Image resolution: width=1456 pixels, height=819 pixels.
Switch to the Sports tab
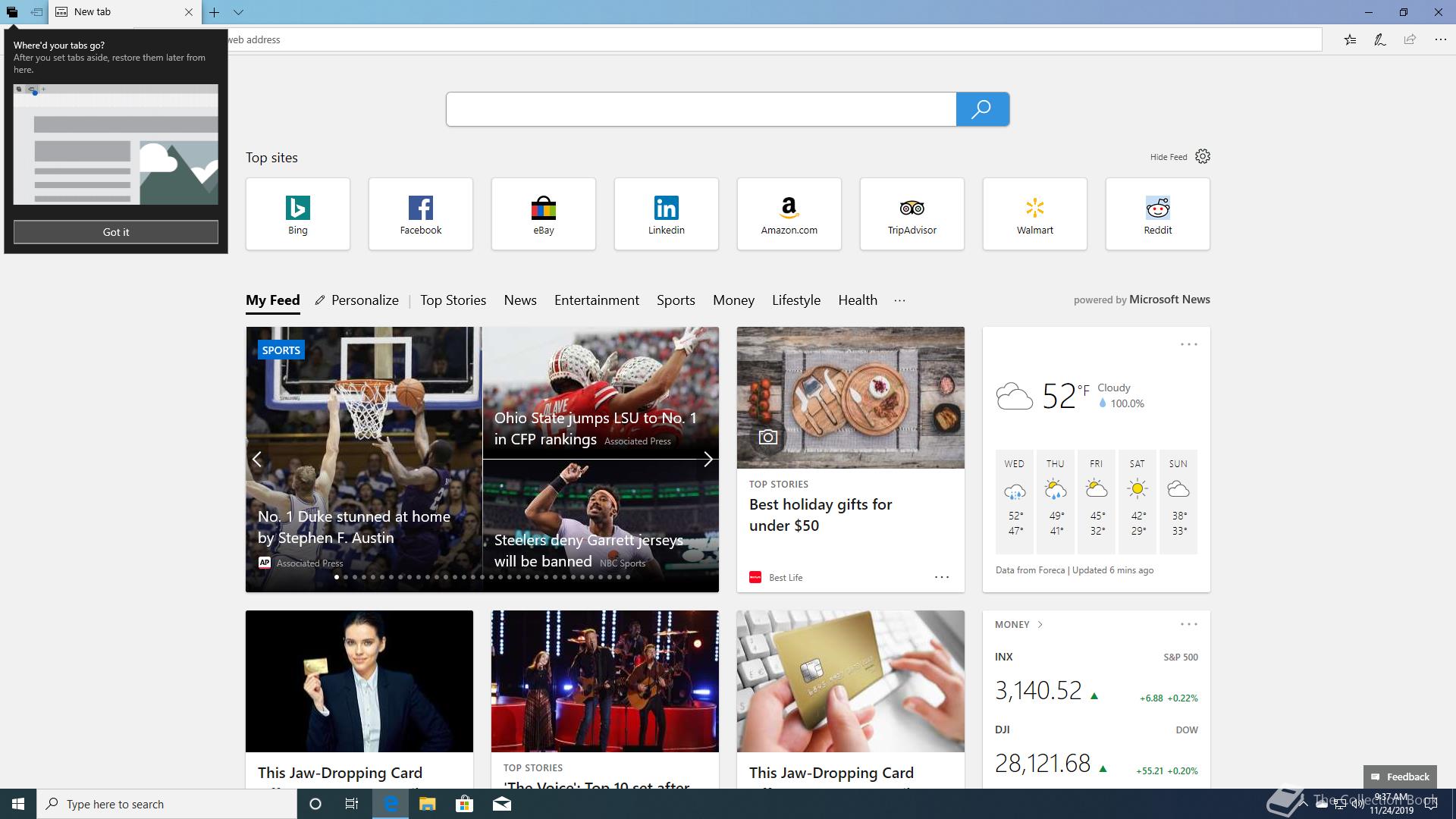[x=676, y=300]
